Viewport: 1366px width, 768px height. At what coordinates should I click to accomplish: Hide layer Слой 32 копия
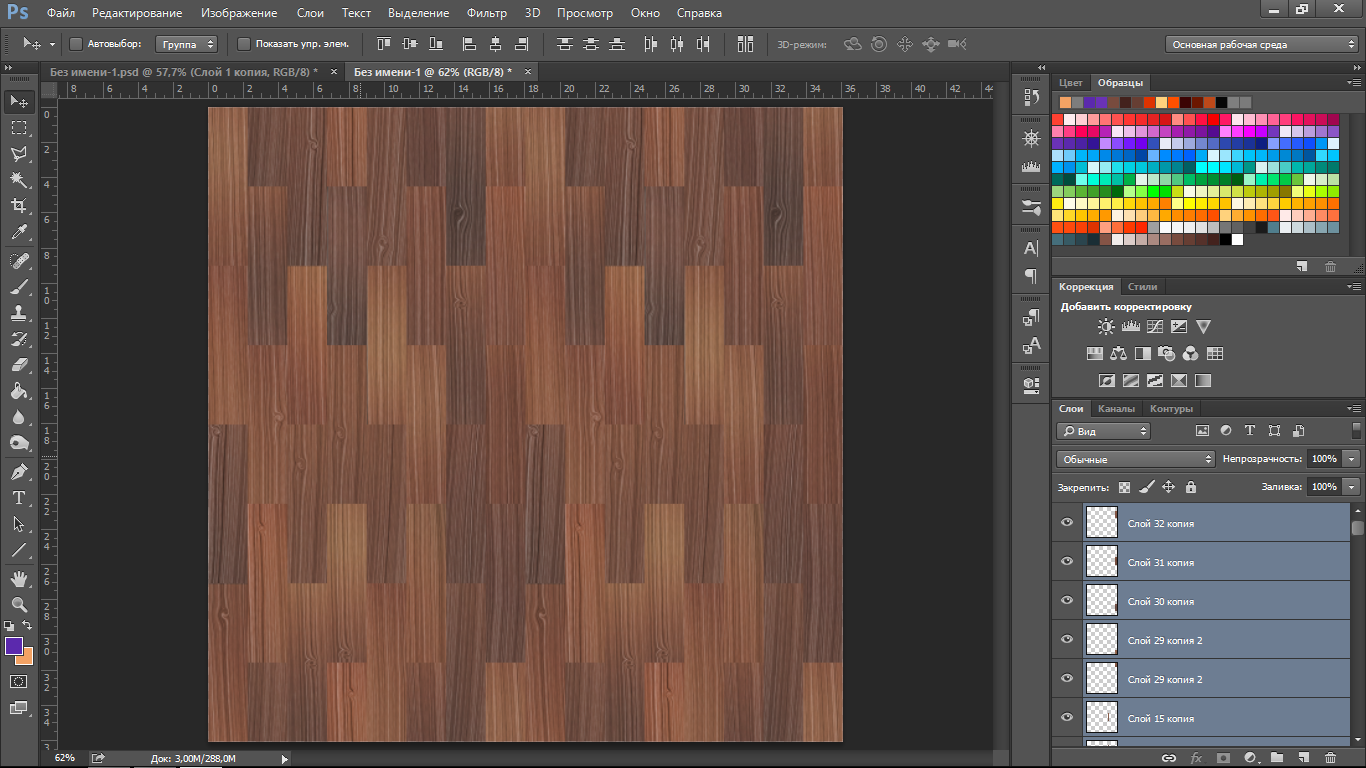1066,523
